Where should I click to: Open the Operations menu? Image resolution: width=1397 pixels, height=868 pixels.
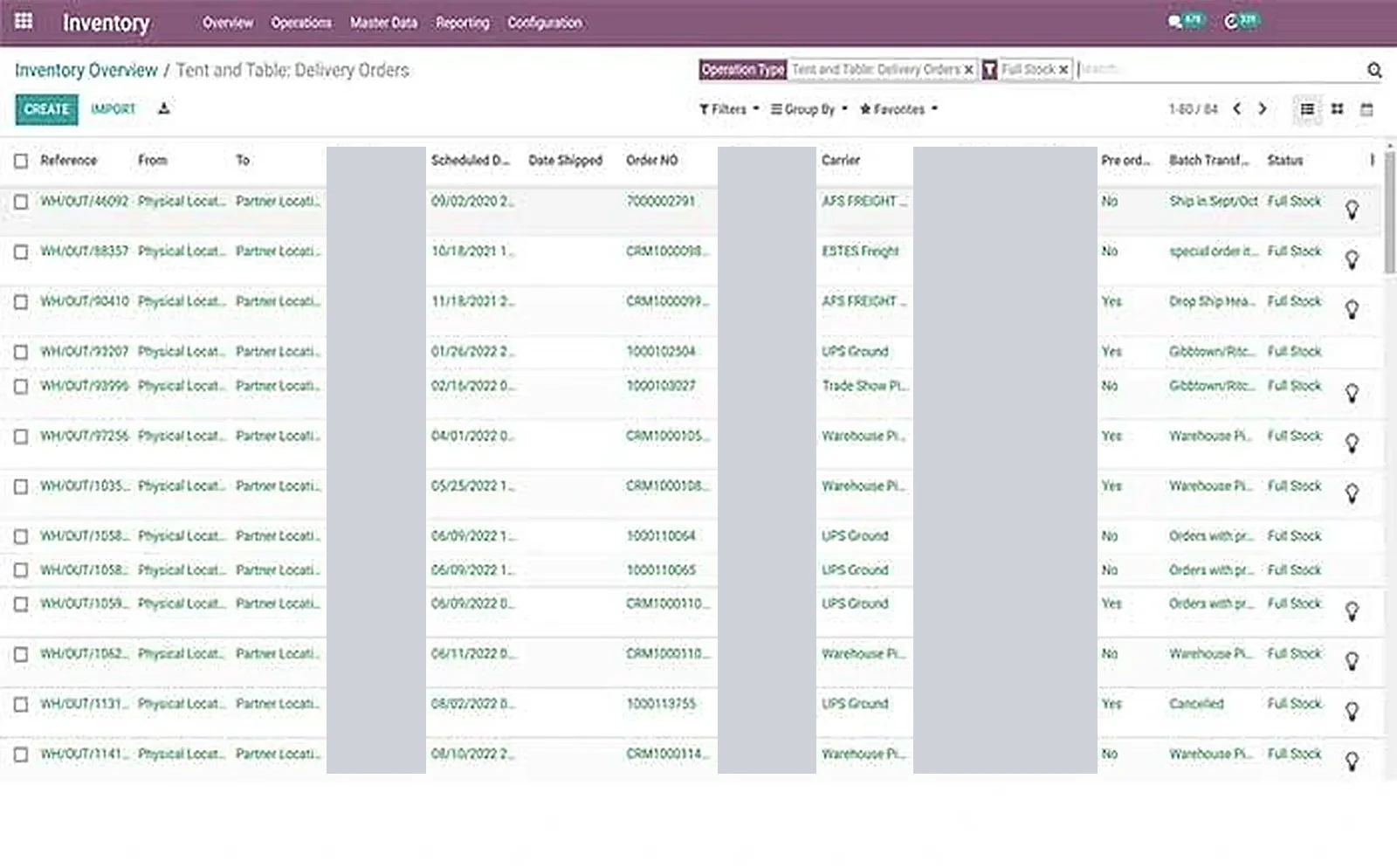coord(301,23)
